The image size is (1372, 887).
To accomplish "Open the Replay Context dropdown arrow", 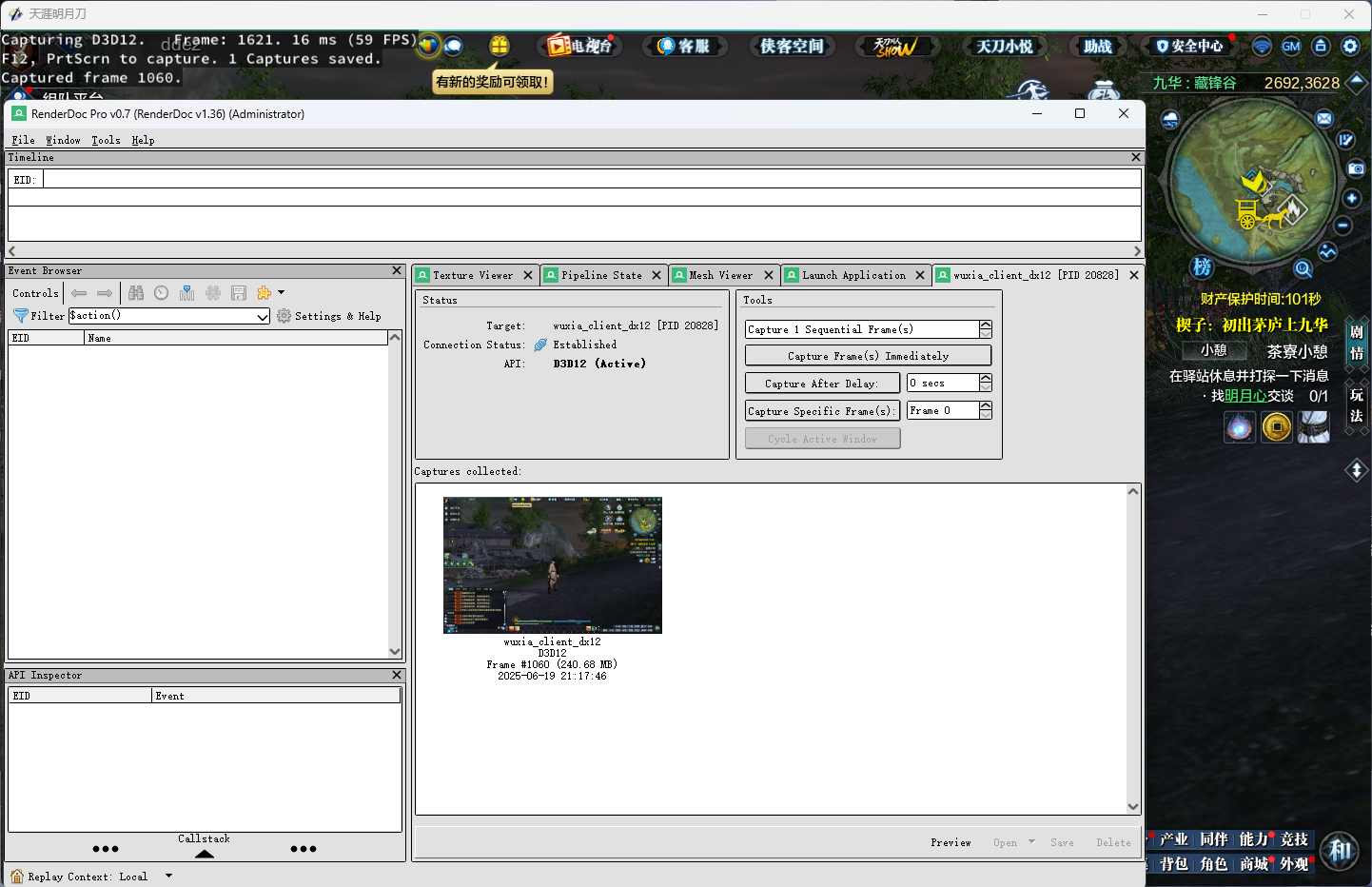I will [x=168, y=876].
